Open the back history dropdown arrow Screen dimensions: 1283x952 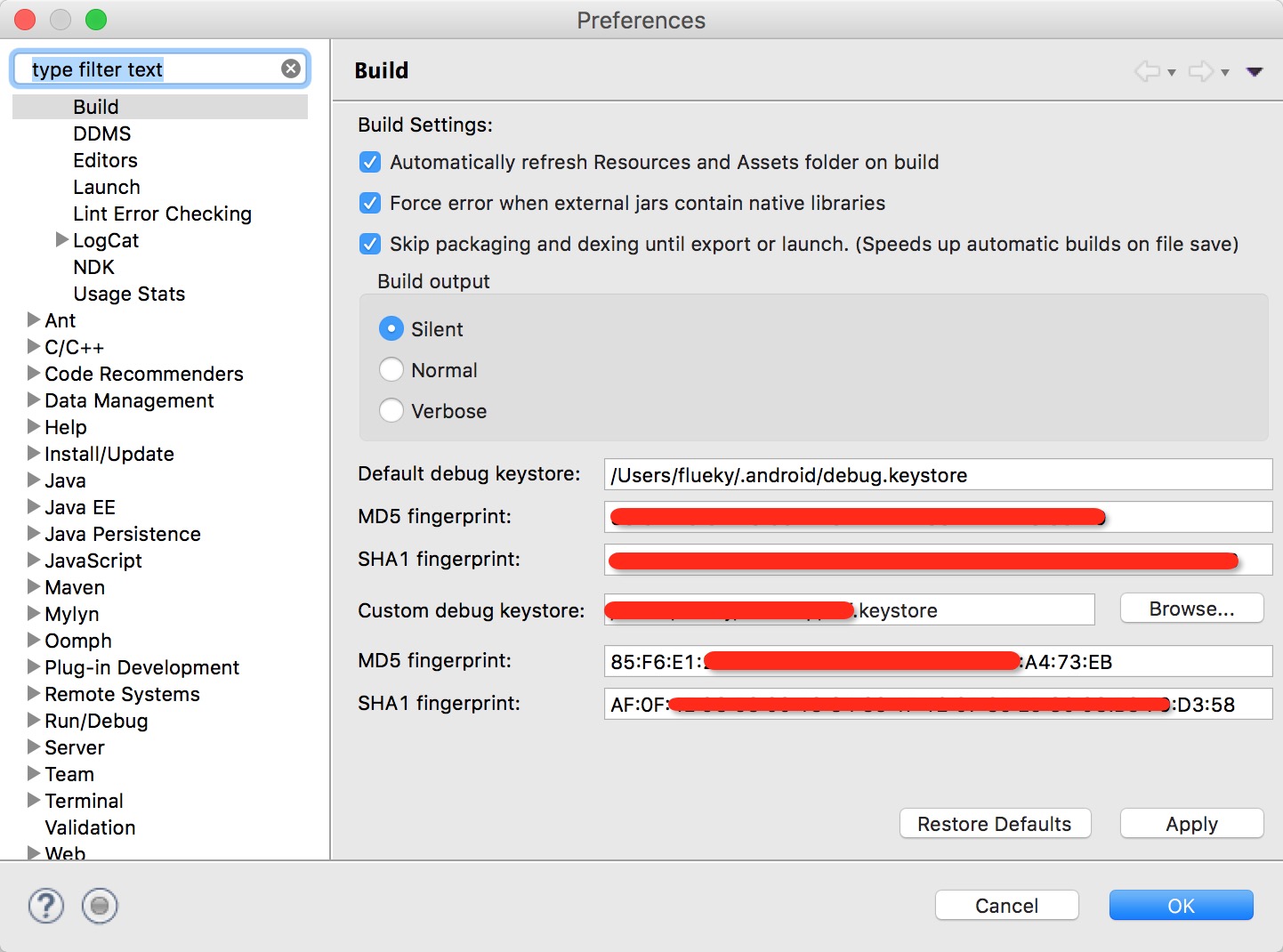click(1172, 73)
